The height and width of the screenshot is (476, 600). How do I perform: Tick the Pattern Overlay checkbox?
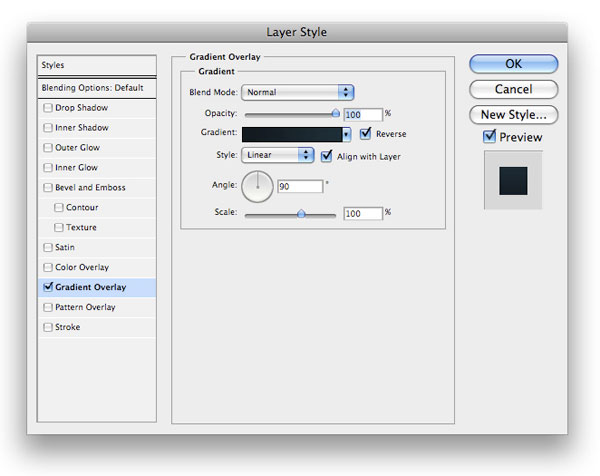click(48, 307)
